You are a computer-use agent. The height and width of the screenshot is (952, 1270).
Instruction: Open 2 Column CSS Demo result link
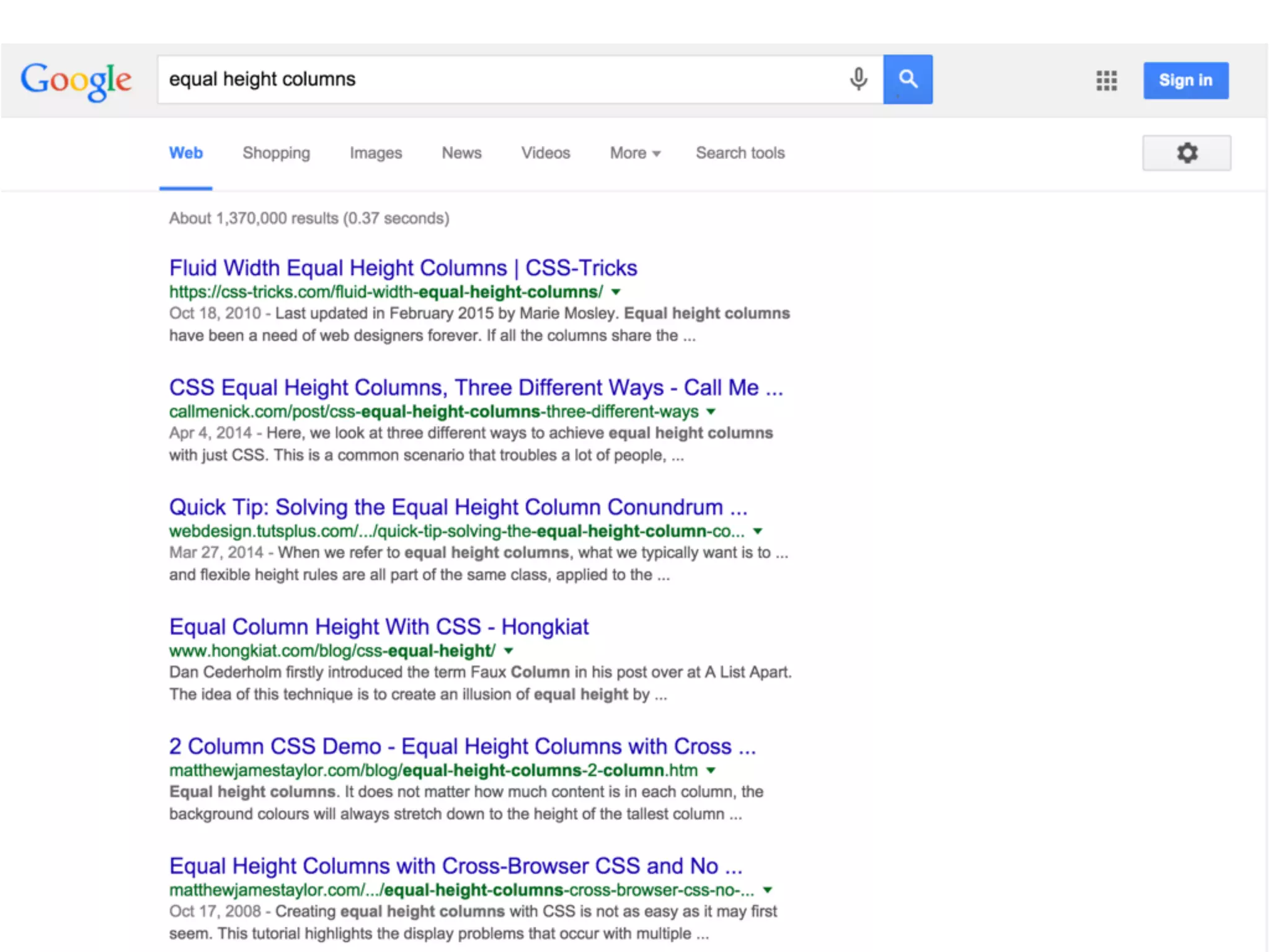coord(463,746)
